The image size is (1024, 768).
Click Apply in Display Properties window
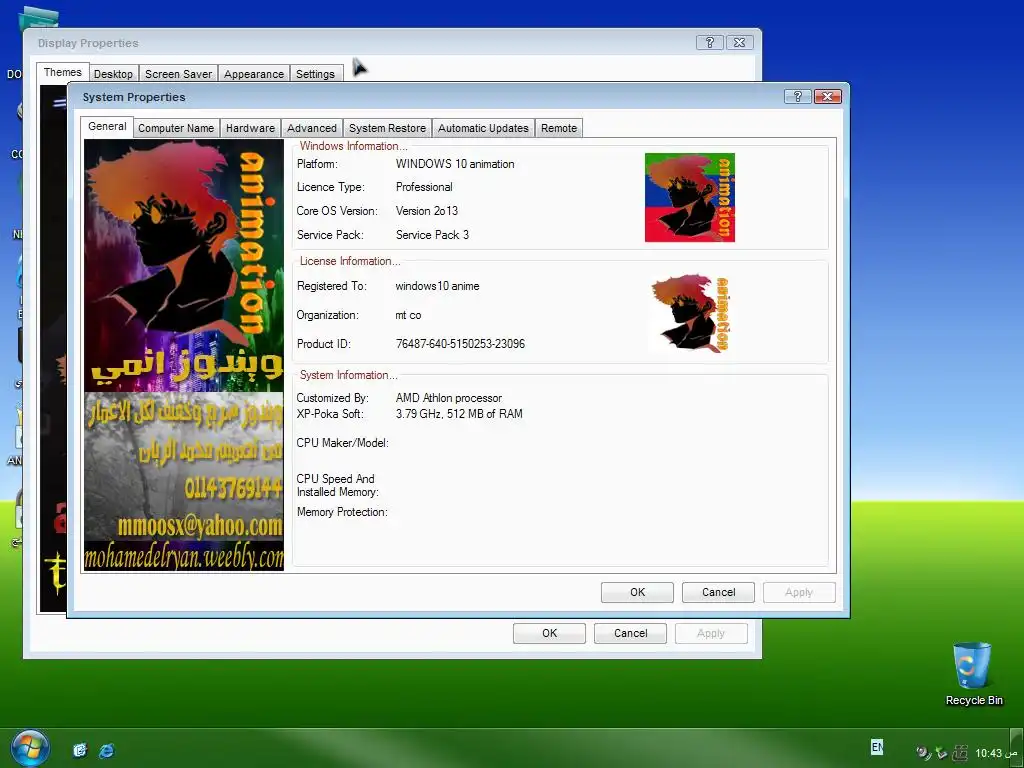(711, 633)
